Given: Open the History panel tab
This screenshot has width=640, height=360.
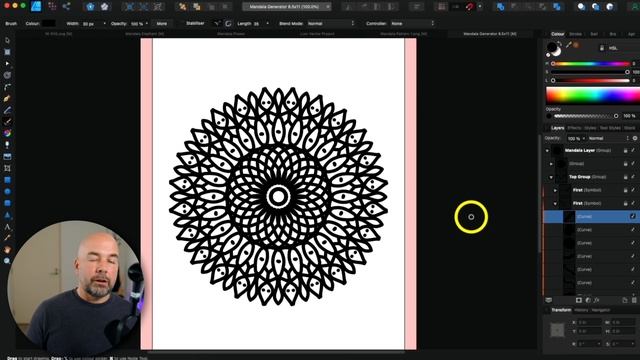Looking at the screenshot, I should point(581,310).
